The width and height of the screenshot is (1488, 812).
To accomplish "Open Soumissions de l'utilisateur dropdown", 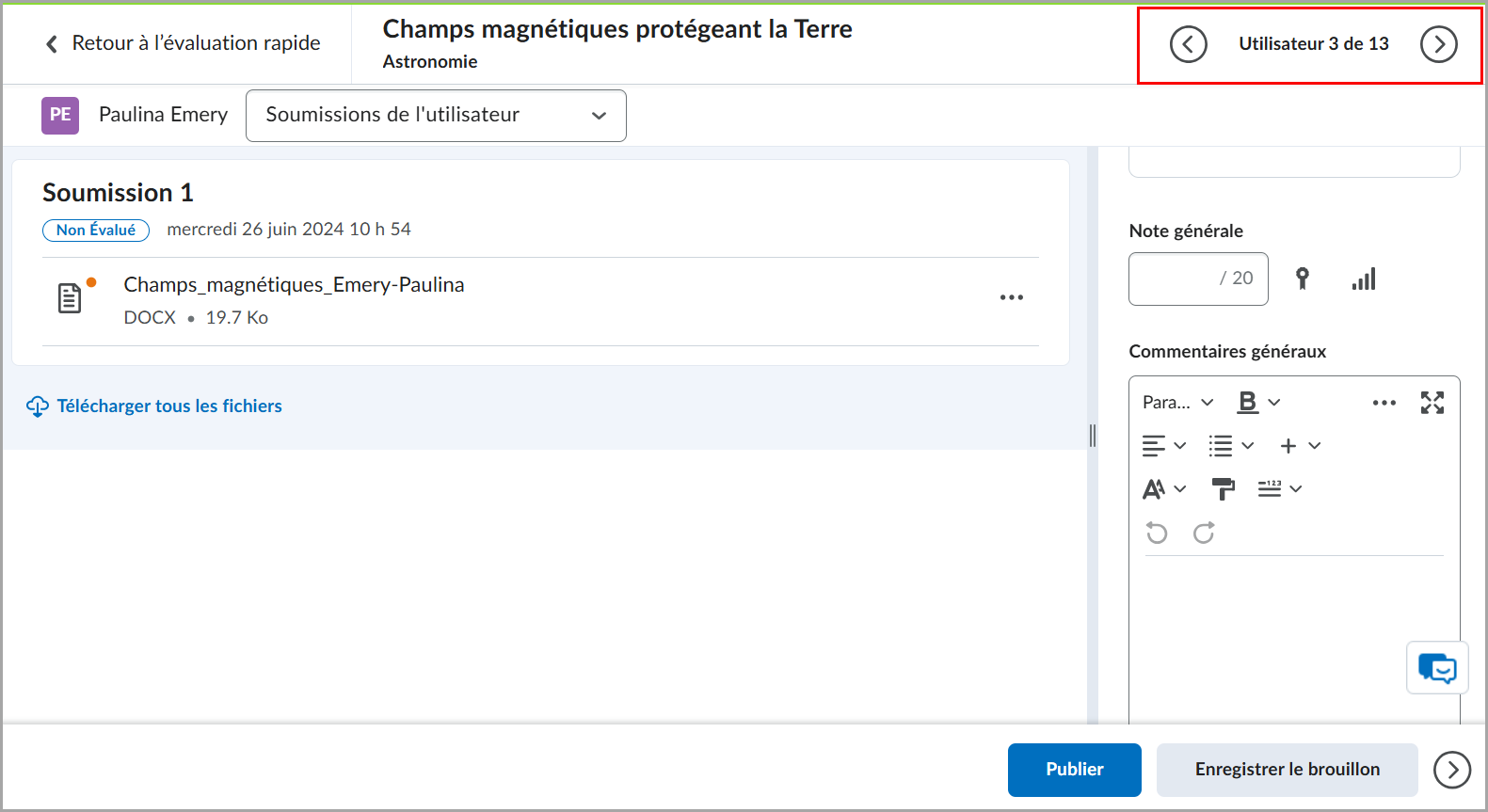I will point(436,116).
